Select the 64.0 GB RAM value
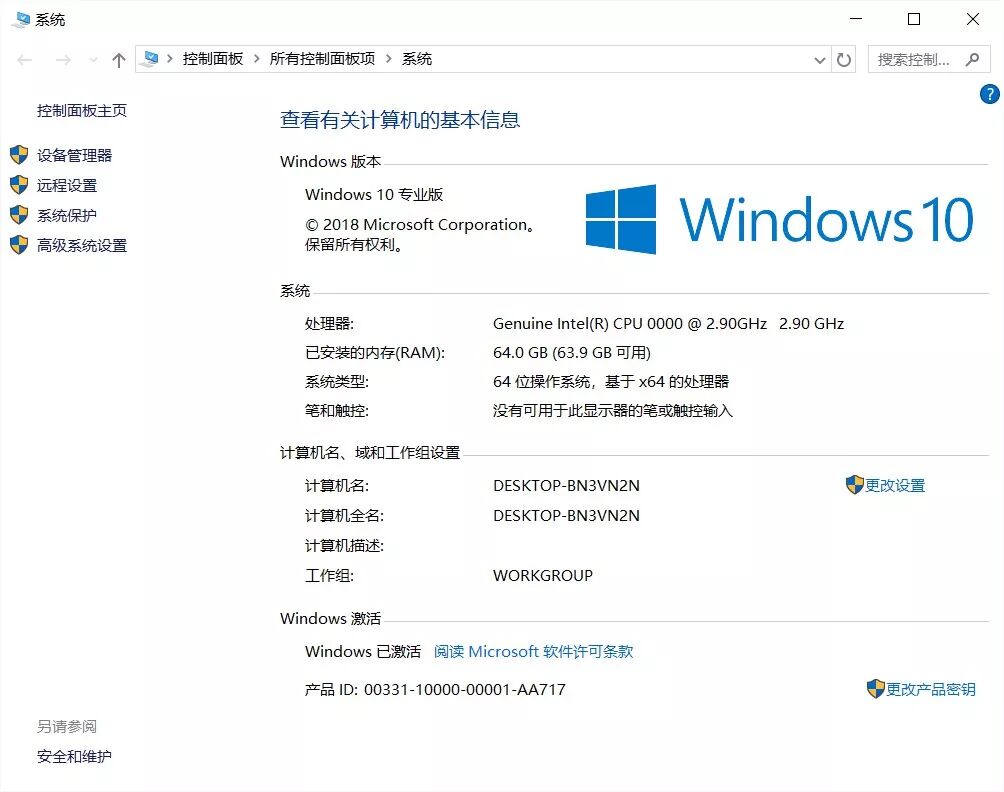 572,353
